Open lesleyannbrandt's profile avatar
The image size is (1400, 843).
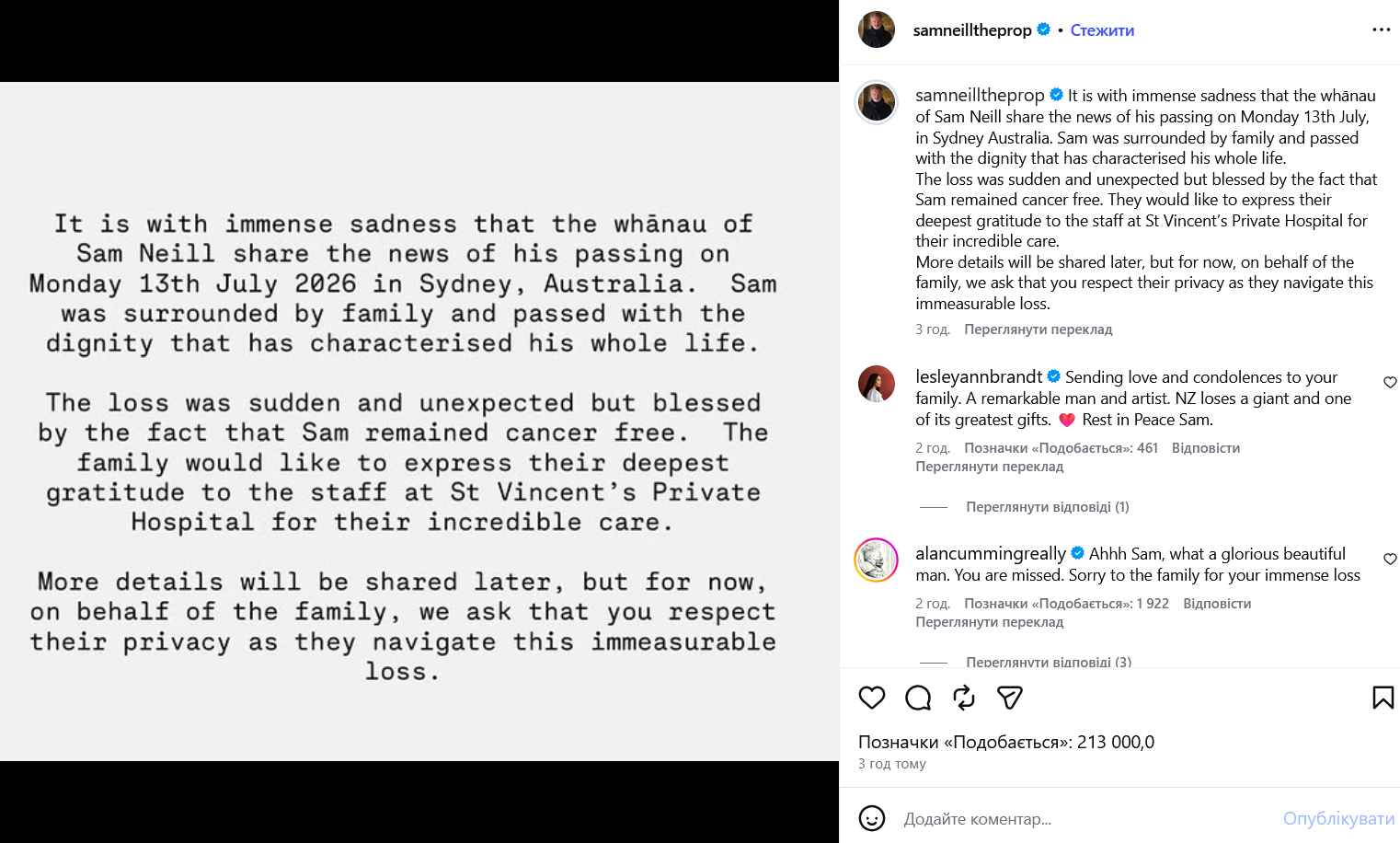click(x=877, y=384)
